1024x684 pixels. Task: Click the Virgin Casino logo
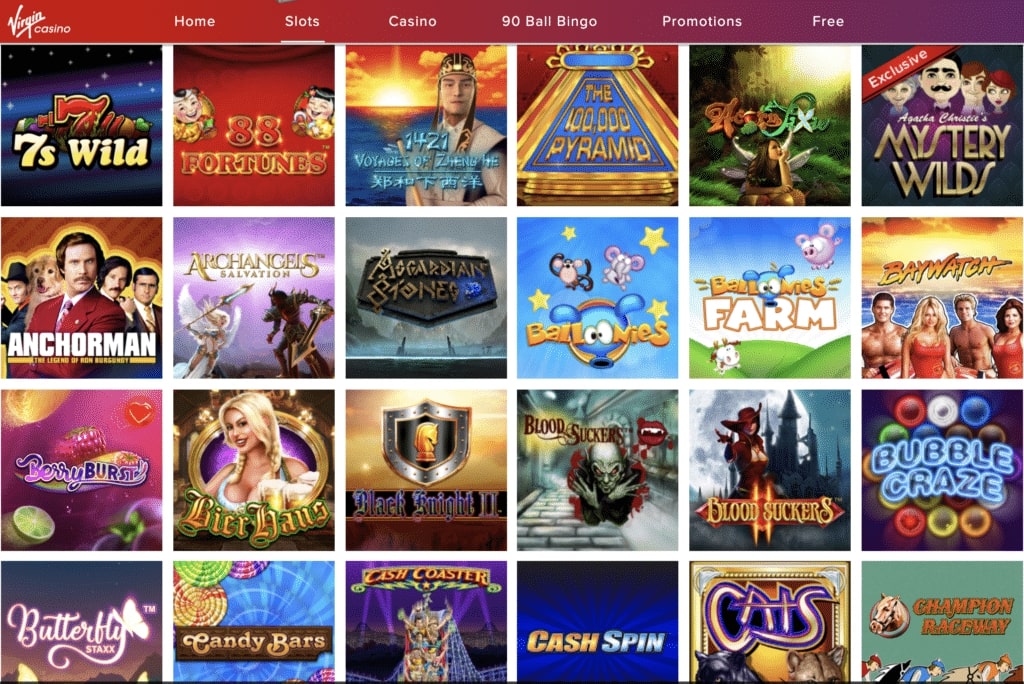39,24
